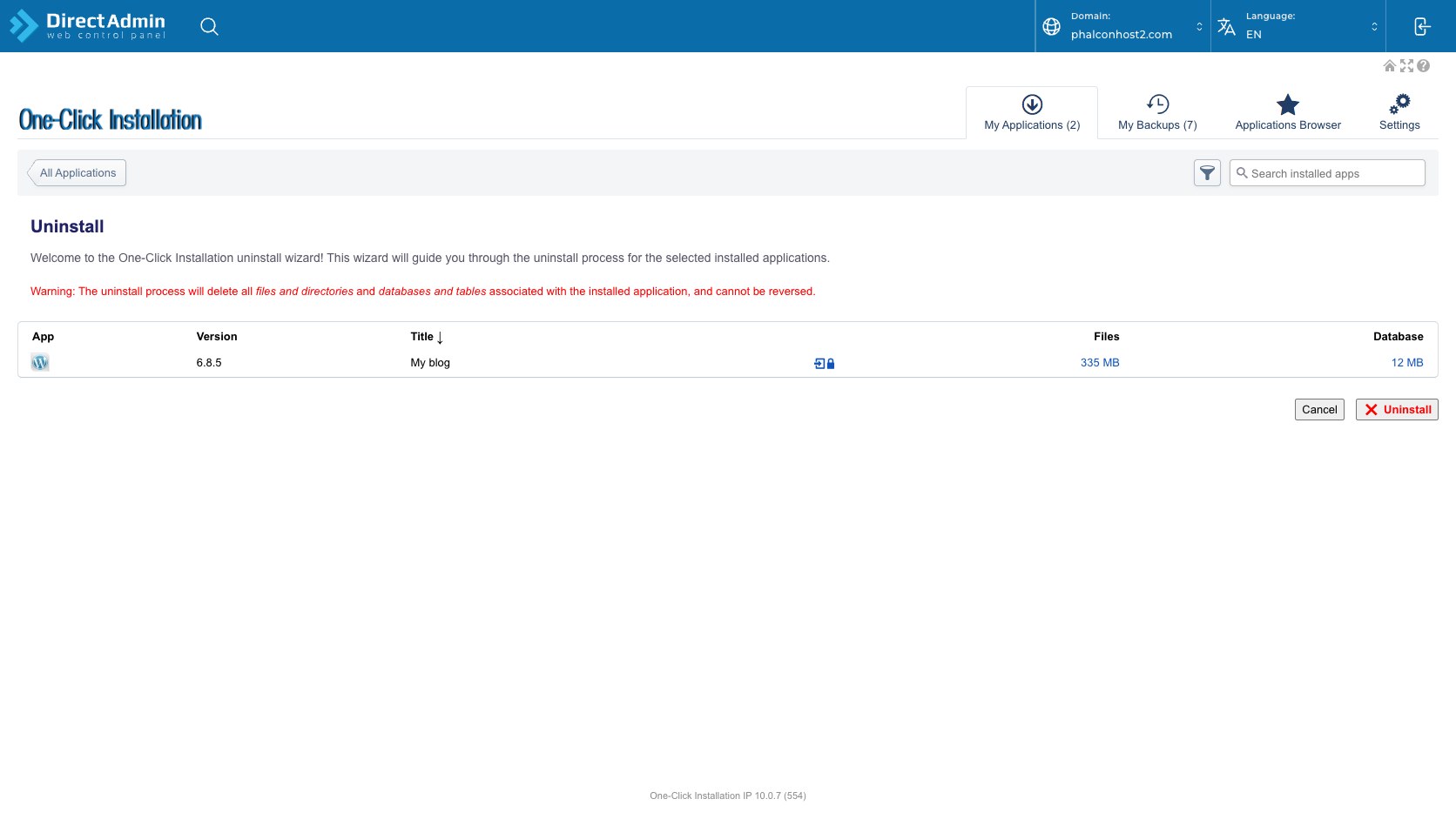Sort by the Database column header

[x=1399, y=337]
